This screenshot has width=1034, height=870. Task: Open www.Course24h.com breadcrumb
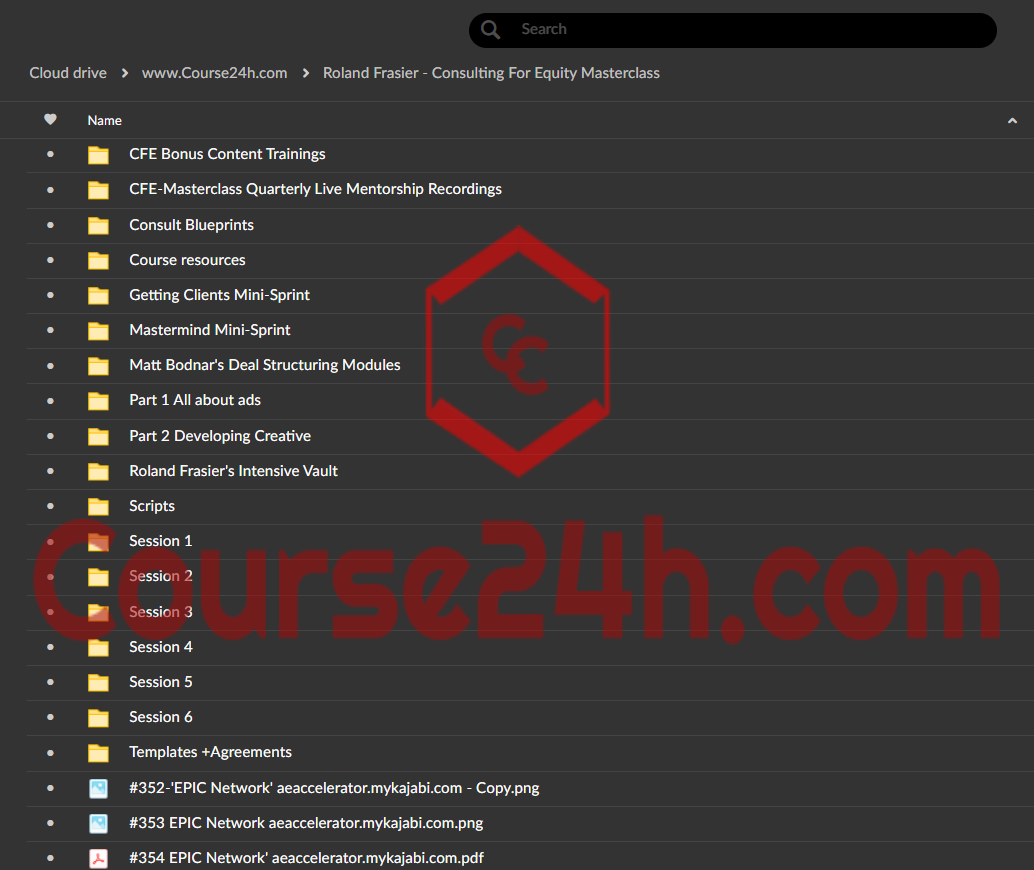pyautogui.click(x=214, y=73)
